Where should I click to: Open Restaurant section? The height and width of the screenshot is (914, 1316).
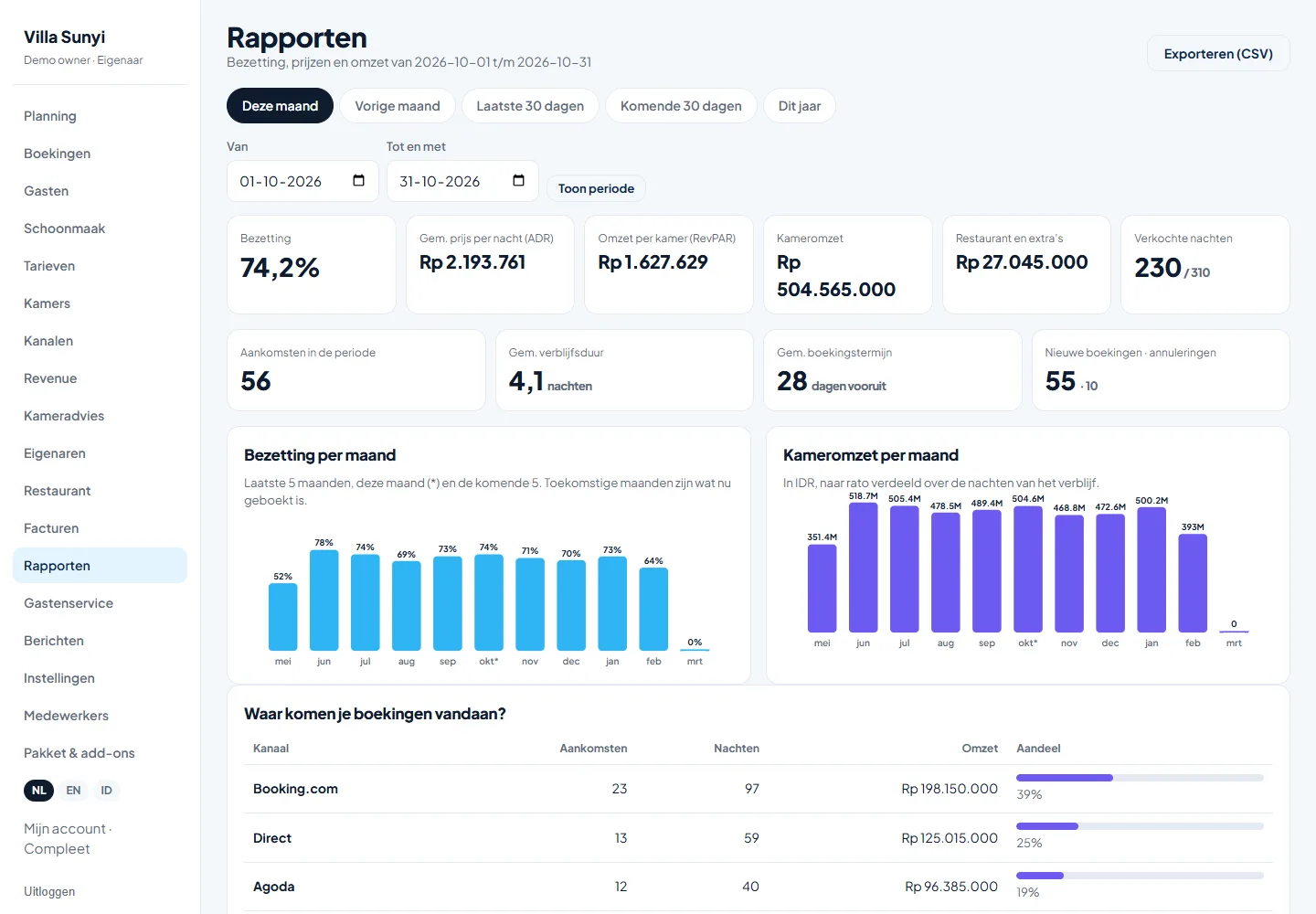[x=100, y=491]
